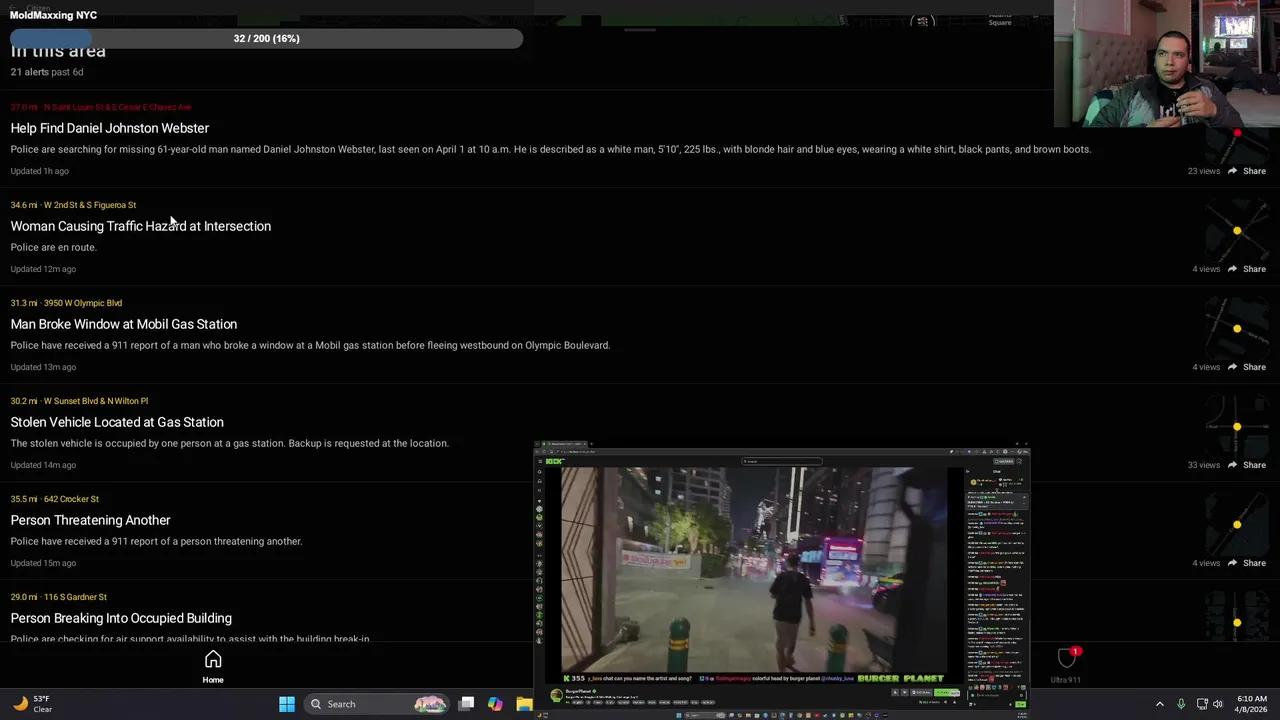Click the MoldMaxxing NYC title text
Image resolution: width=1280 pixels, height=720 pixels.
coord(54,15)
